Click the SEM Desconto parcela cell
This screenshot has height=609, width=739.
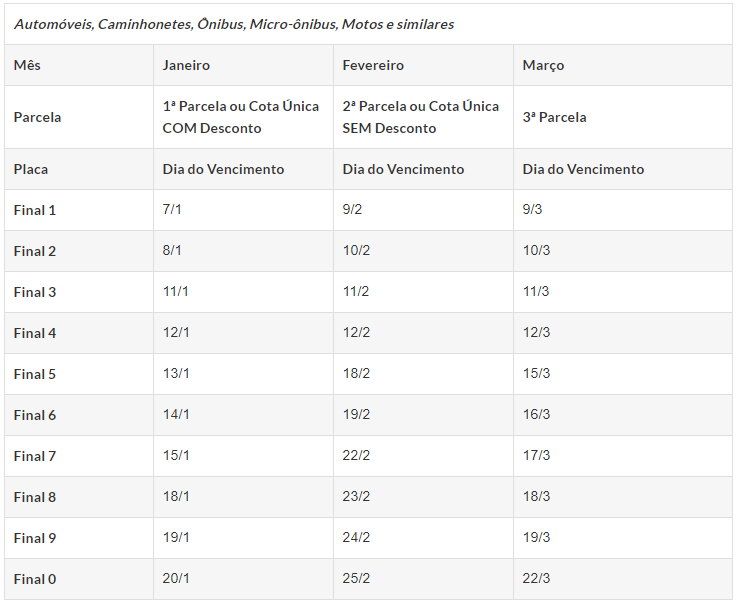420,117
